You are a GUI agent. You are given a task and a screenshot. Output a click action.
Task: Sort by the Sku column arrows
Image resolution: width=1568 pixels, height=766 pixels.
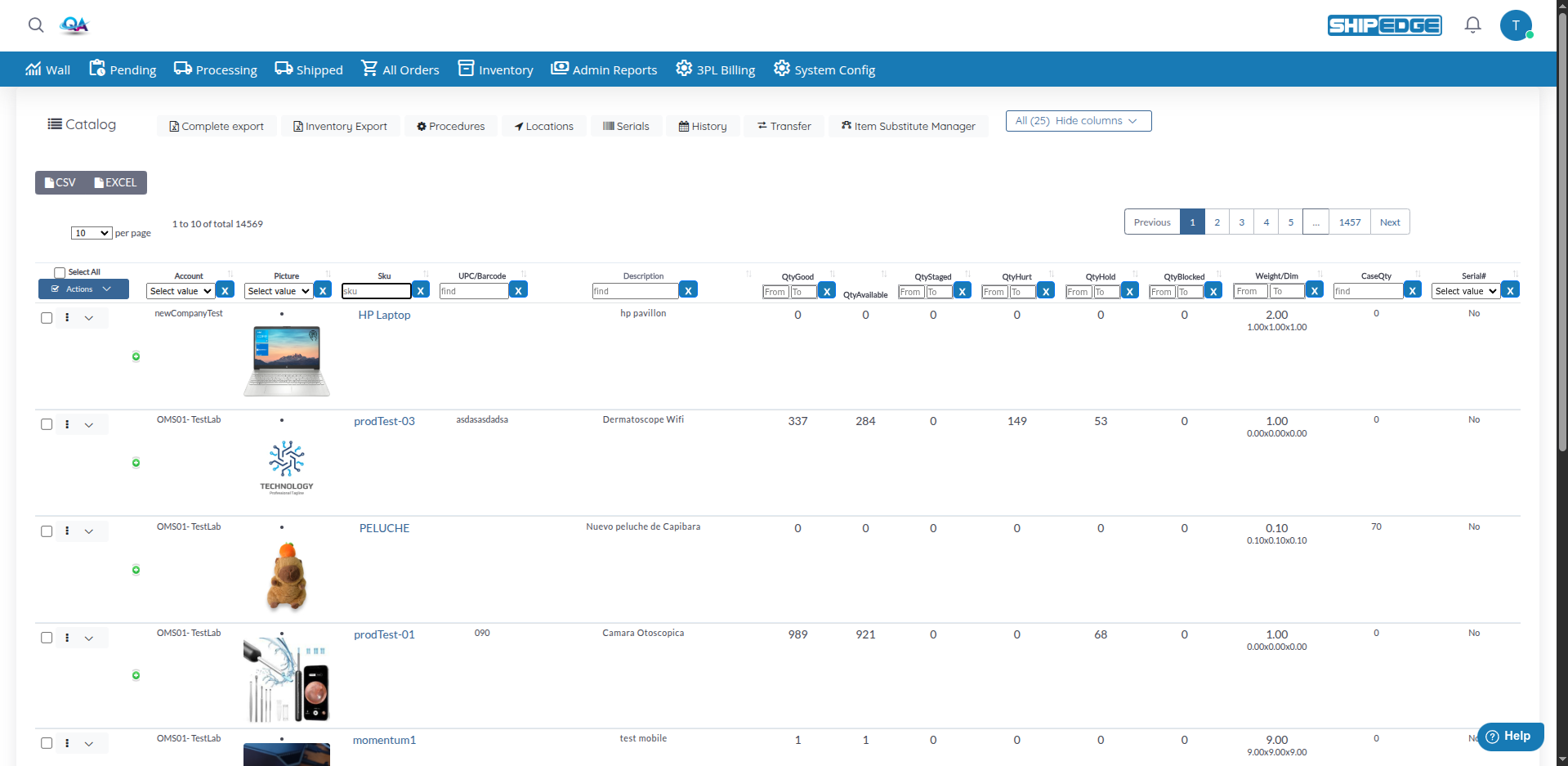click(x=426, y=275)
